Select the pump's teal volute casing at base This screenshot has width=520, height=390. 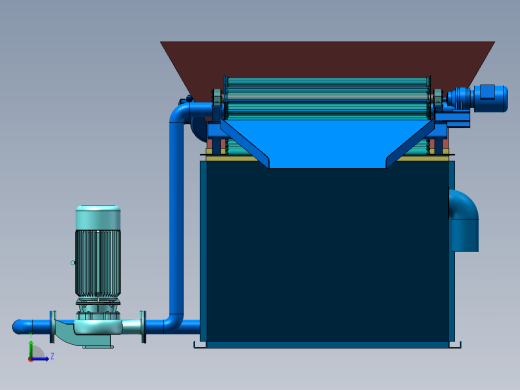click(x=97, y=328)
